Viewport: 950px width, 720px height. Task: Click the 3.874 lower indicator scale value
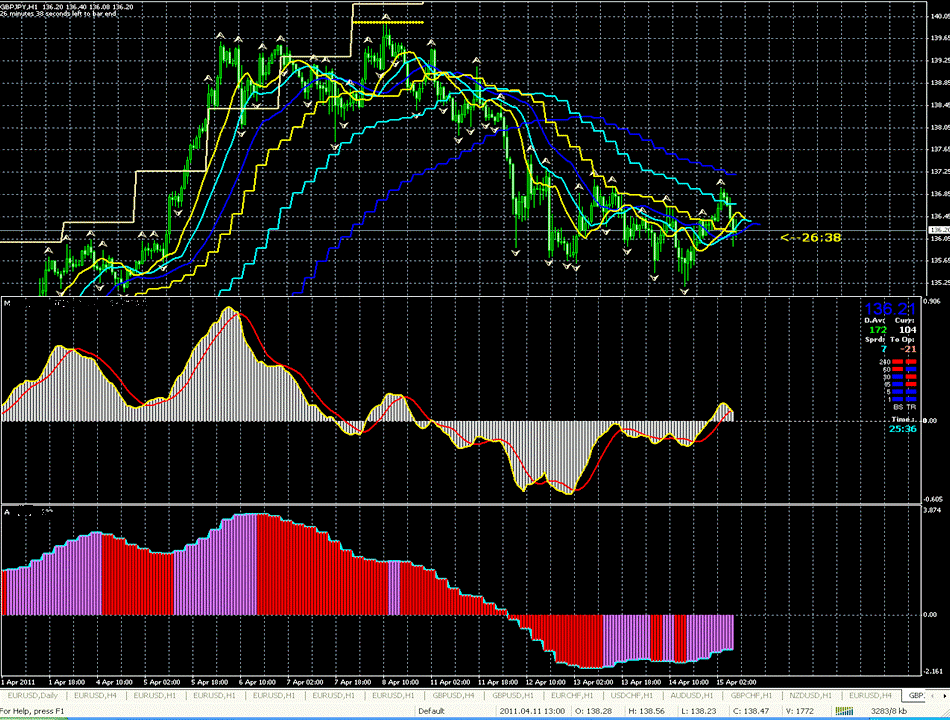932,510
